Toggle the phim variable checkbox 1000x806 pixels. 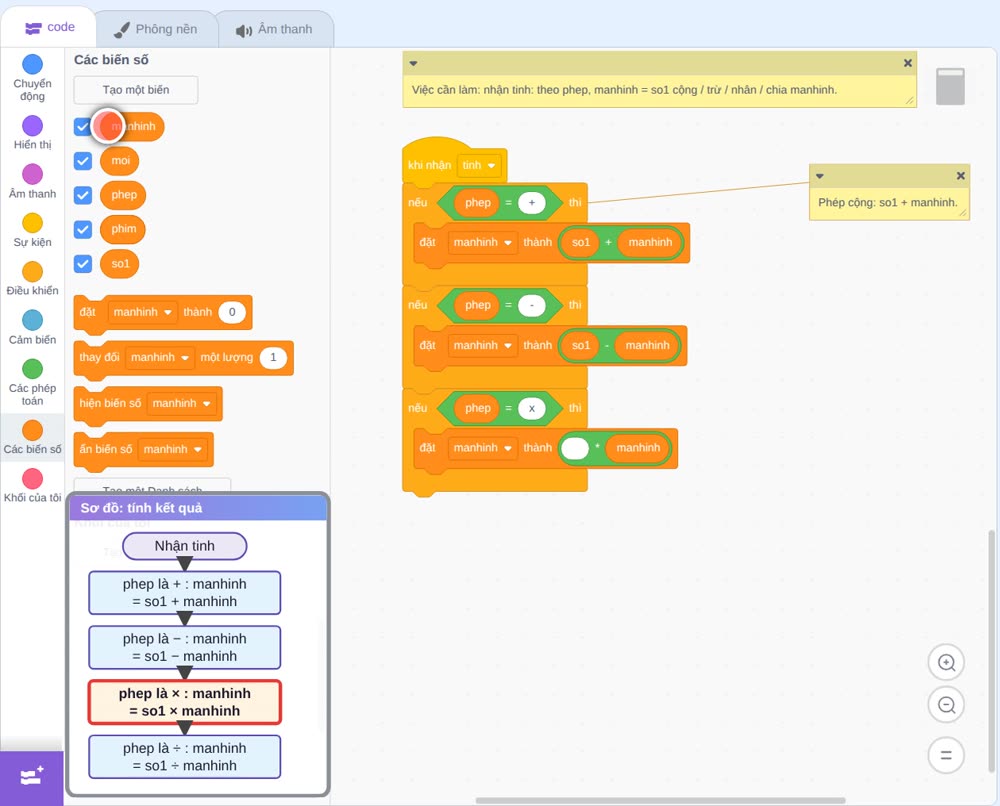83,230
